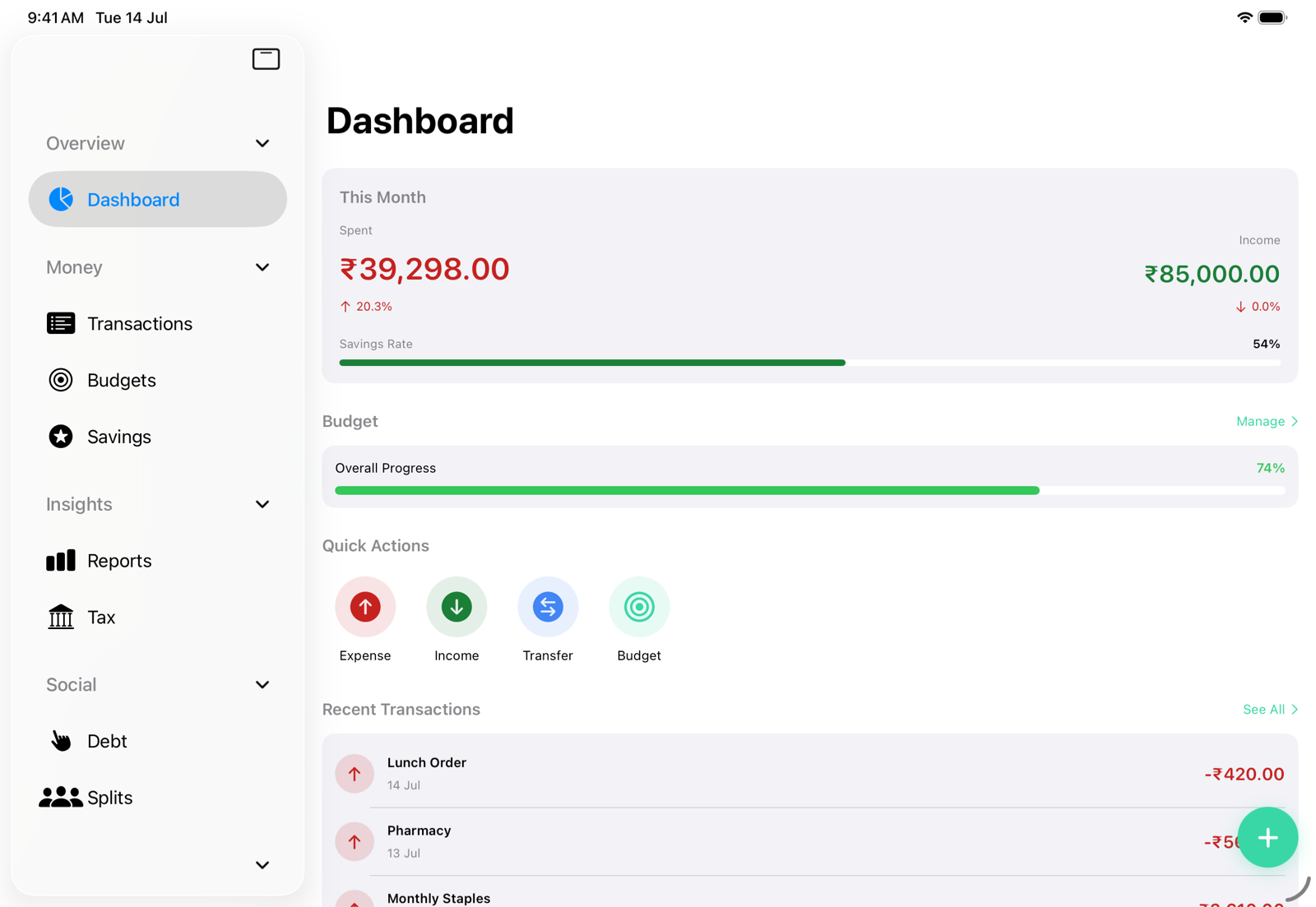The image size is (1316, 907).
Task: Open the Pharmacy transaction row
Action: [810, 842]
